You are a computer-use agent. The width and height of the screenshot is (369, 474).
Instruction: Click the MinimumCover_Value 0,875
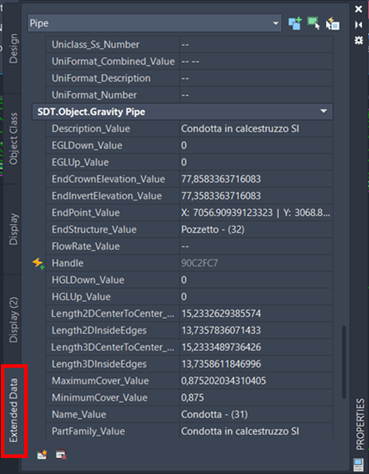click(256, 398)
